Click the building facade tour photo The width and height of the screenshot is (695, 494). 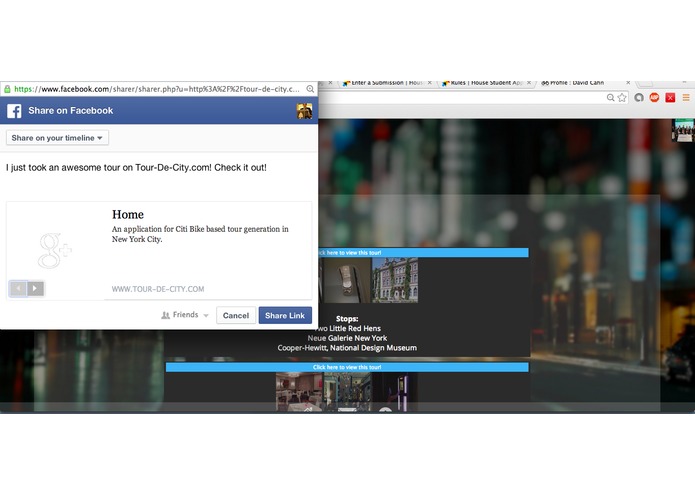(394, 280)
